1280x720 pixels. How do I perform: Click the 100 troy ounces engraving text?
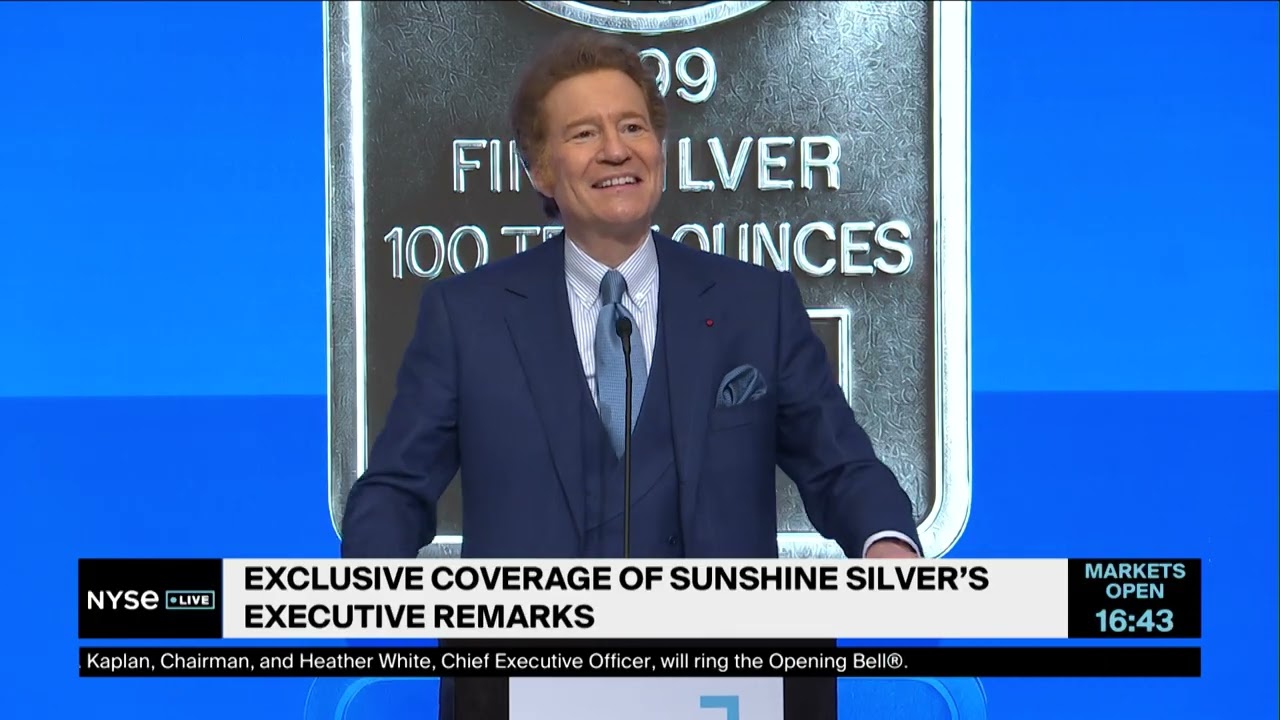648,248
